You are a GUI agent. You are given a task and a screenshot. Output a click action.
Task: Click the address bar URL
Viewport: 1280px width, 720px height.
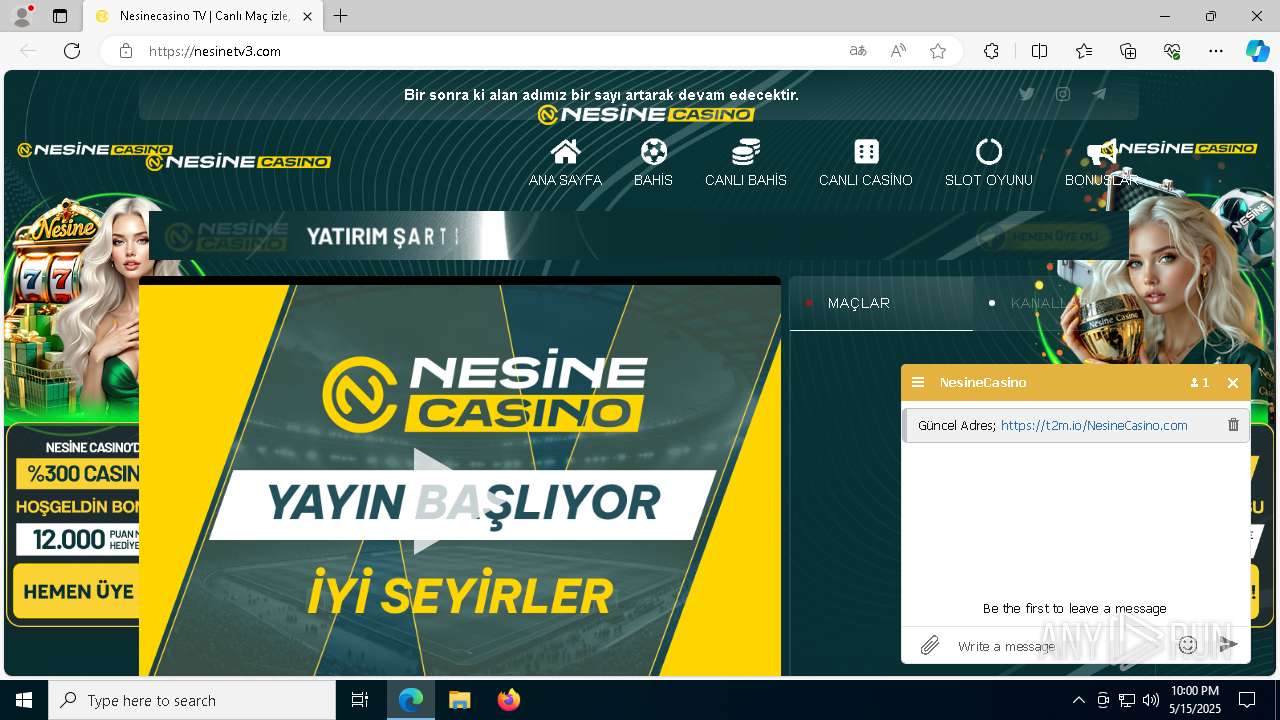click(x=214, y=51)
